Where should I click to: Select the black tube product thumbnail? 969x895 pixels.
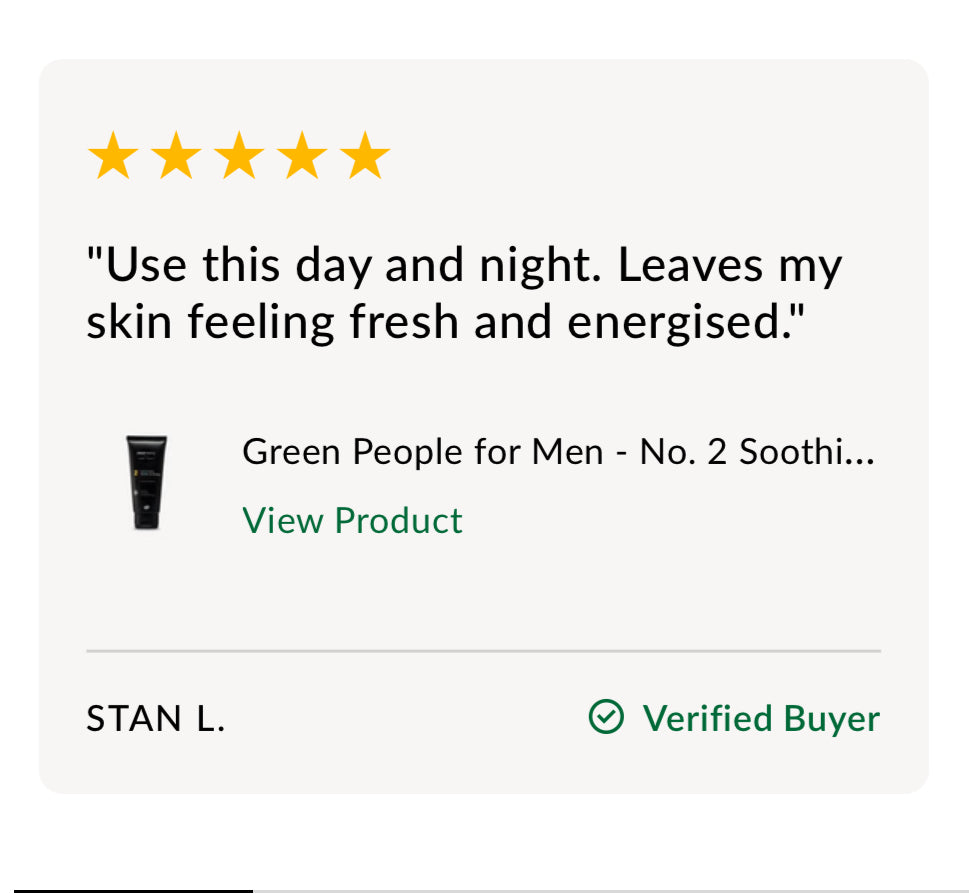click(x=146, y=483)
